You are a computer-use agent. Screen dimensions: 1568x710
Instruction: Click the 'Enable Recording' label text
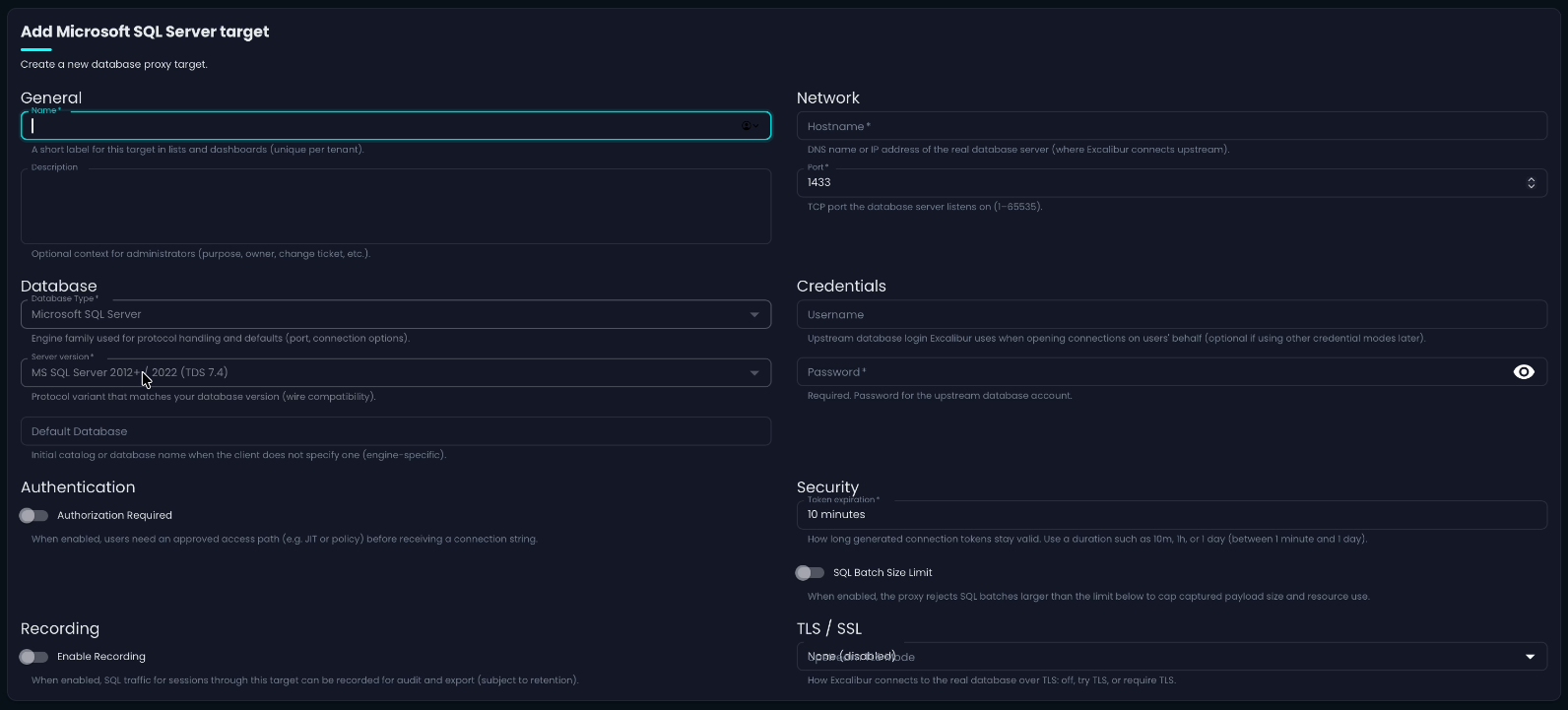101,657
